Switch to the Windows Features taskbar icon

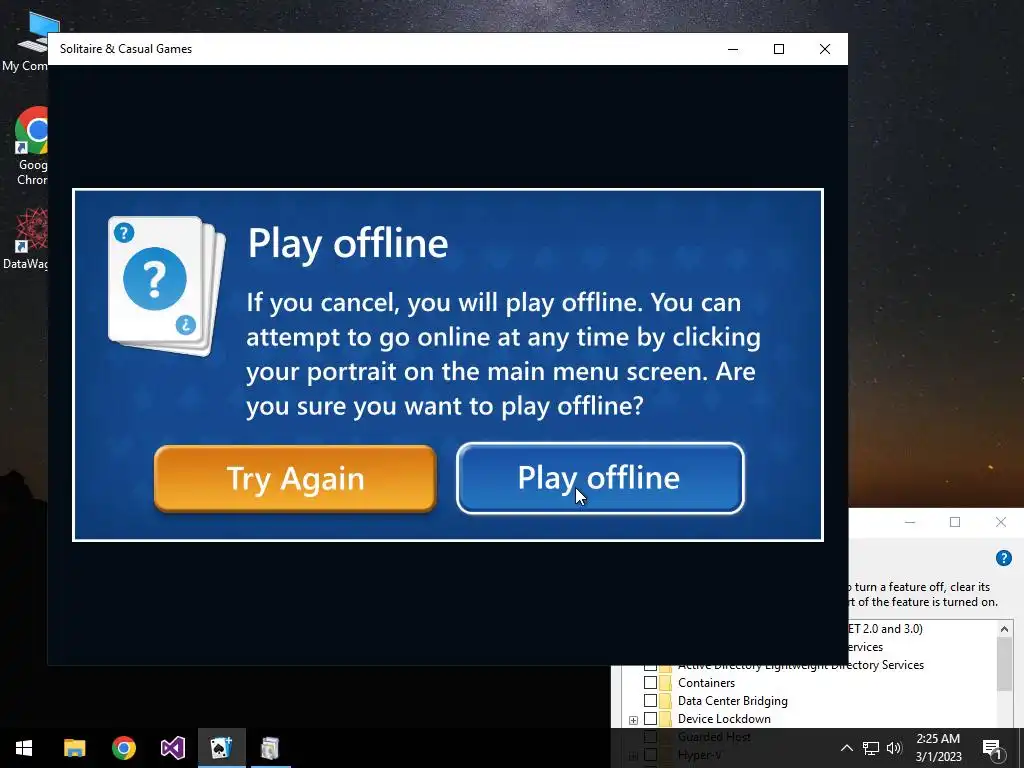point(270,748)
